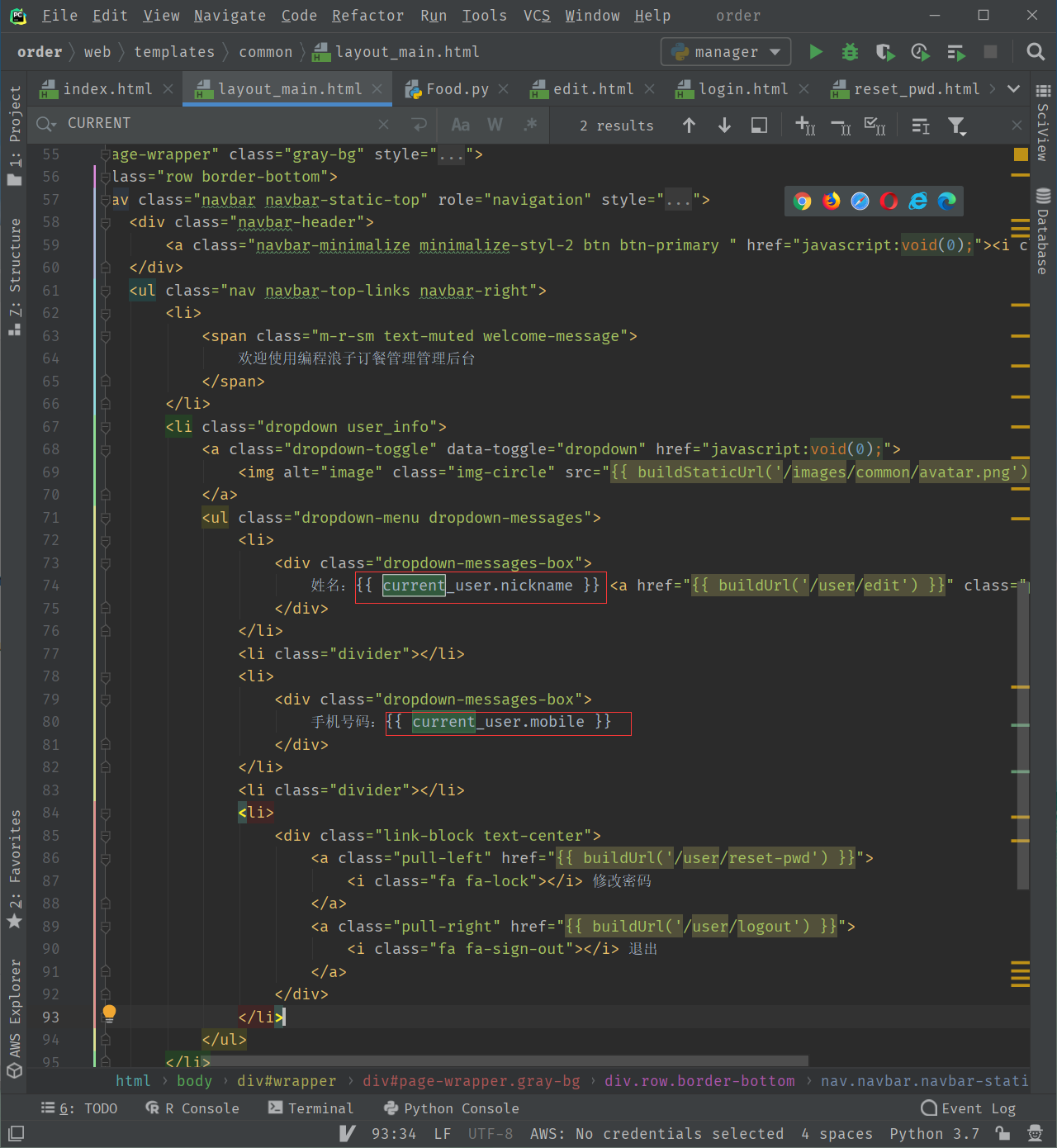Toggle Regex (.*) option in the find bar

tap(530, 125)
